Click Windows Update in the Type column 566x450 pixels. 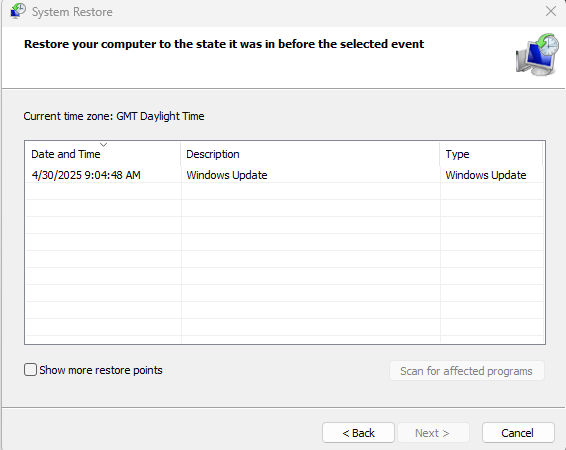click(486, 175)
